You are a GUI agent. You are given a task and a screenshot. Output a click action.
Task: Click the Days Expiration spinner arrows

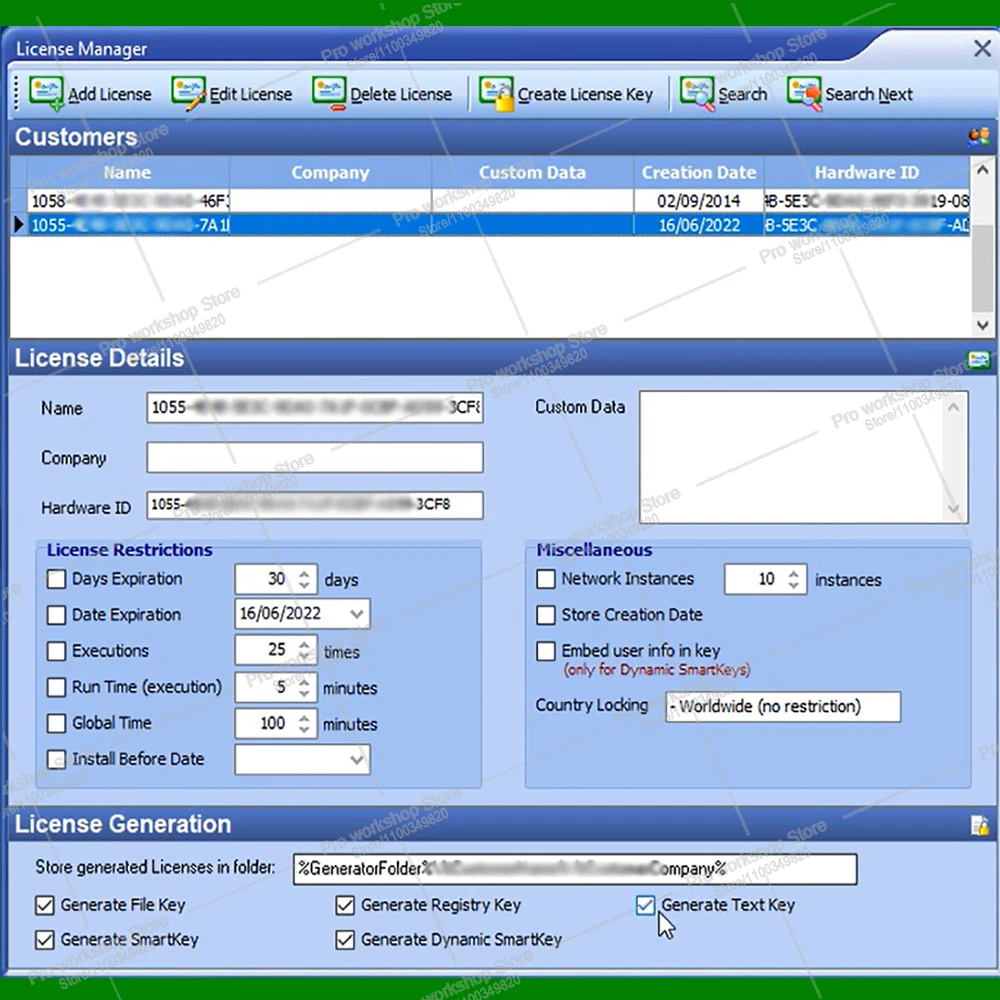click(x=304, y=579)
